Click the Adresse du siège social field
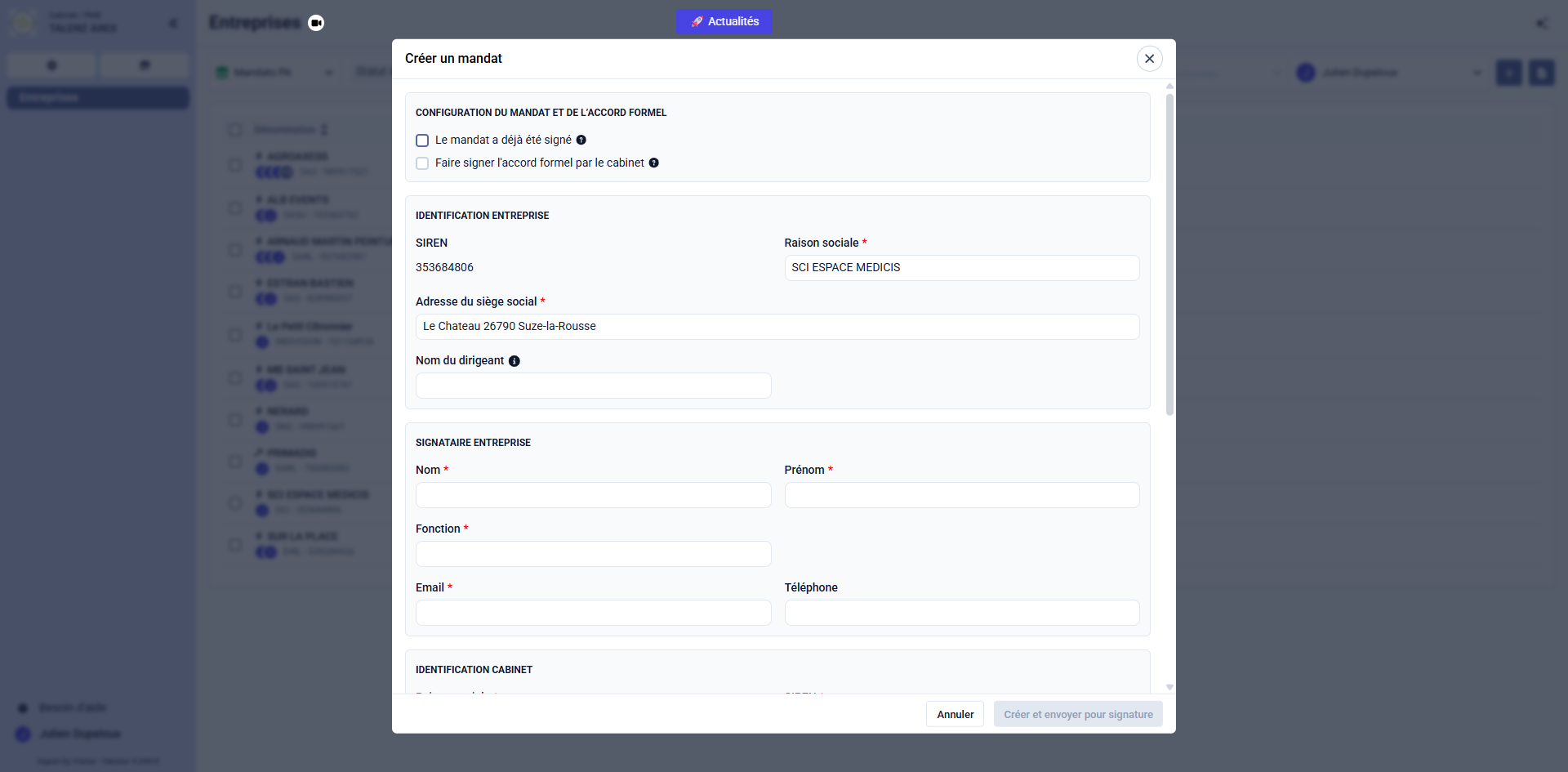 777,327
